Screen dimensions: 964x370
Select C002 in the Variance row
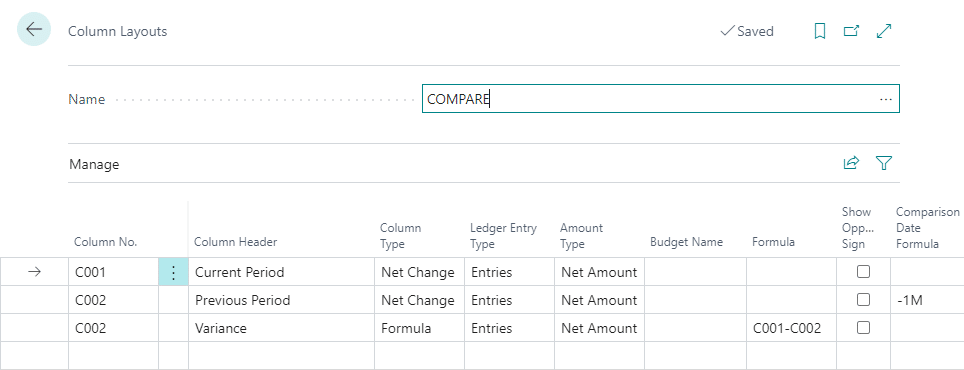tap(114, 328)
